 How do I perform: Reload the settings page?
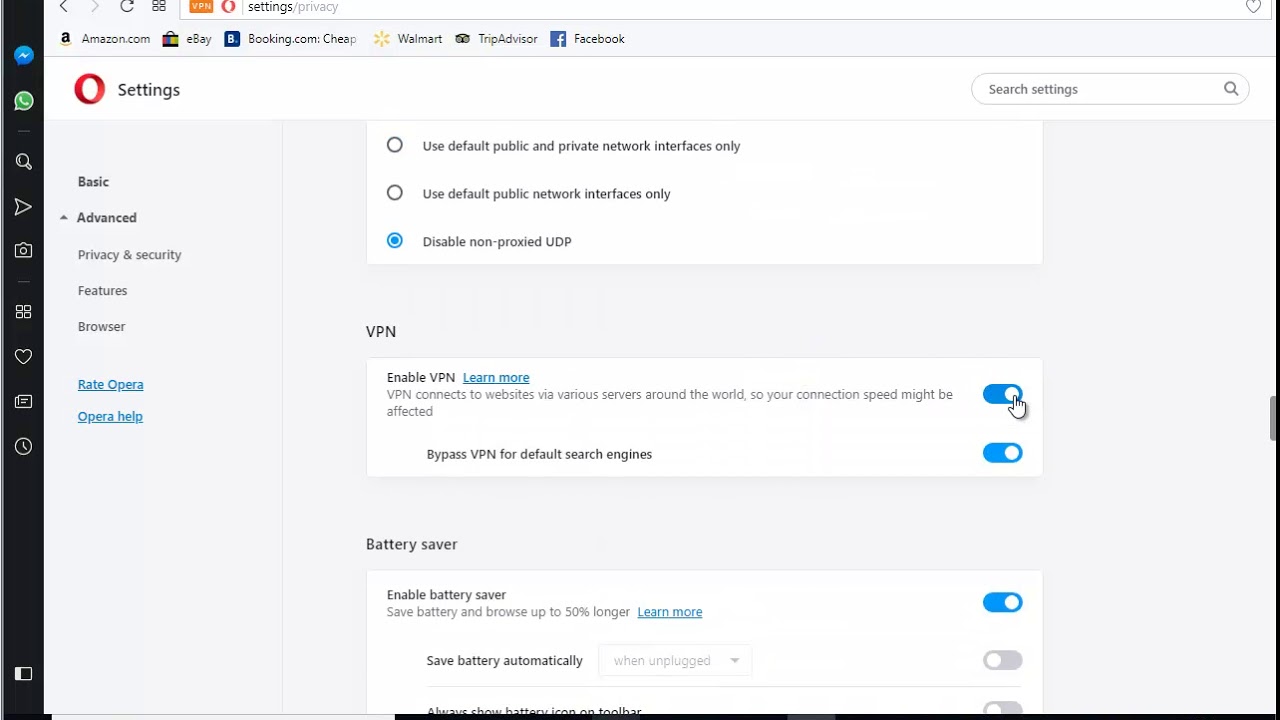127,7
